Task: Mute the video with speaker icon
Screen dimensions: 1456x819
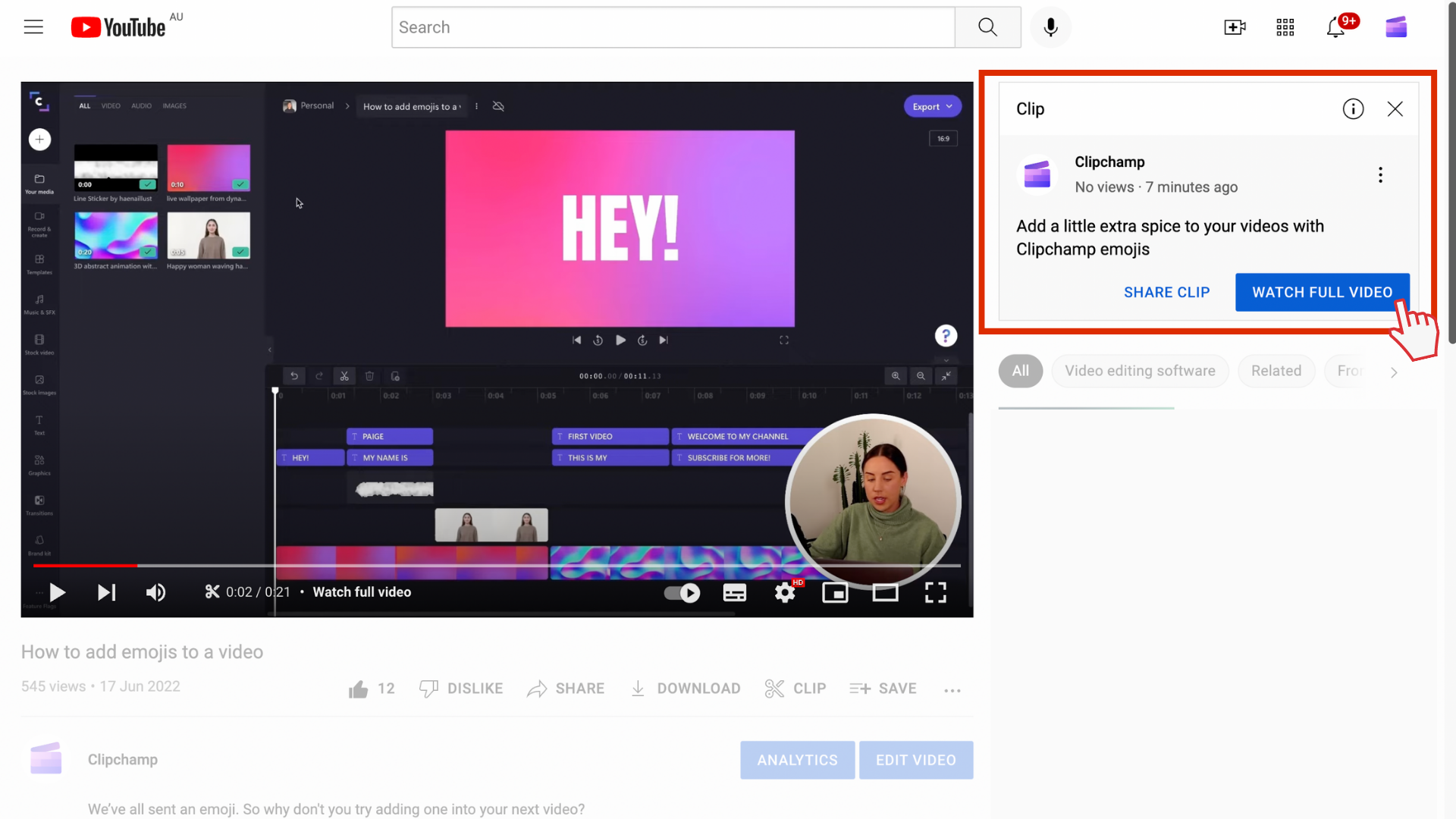Action: [155, 592]
